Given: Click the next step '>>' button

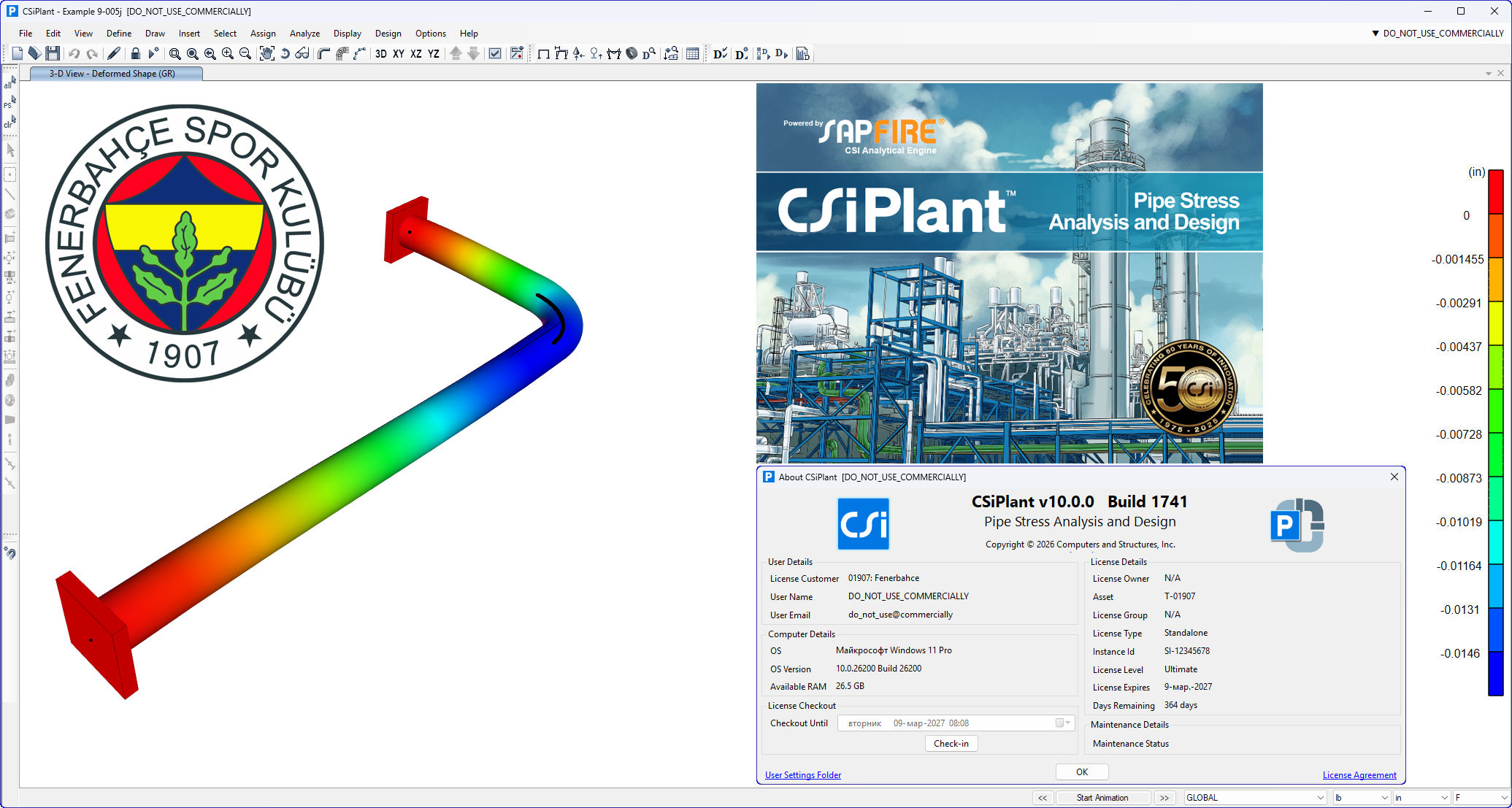Looking at the screenshot, I should [x=1164, y=797].
